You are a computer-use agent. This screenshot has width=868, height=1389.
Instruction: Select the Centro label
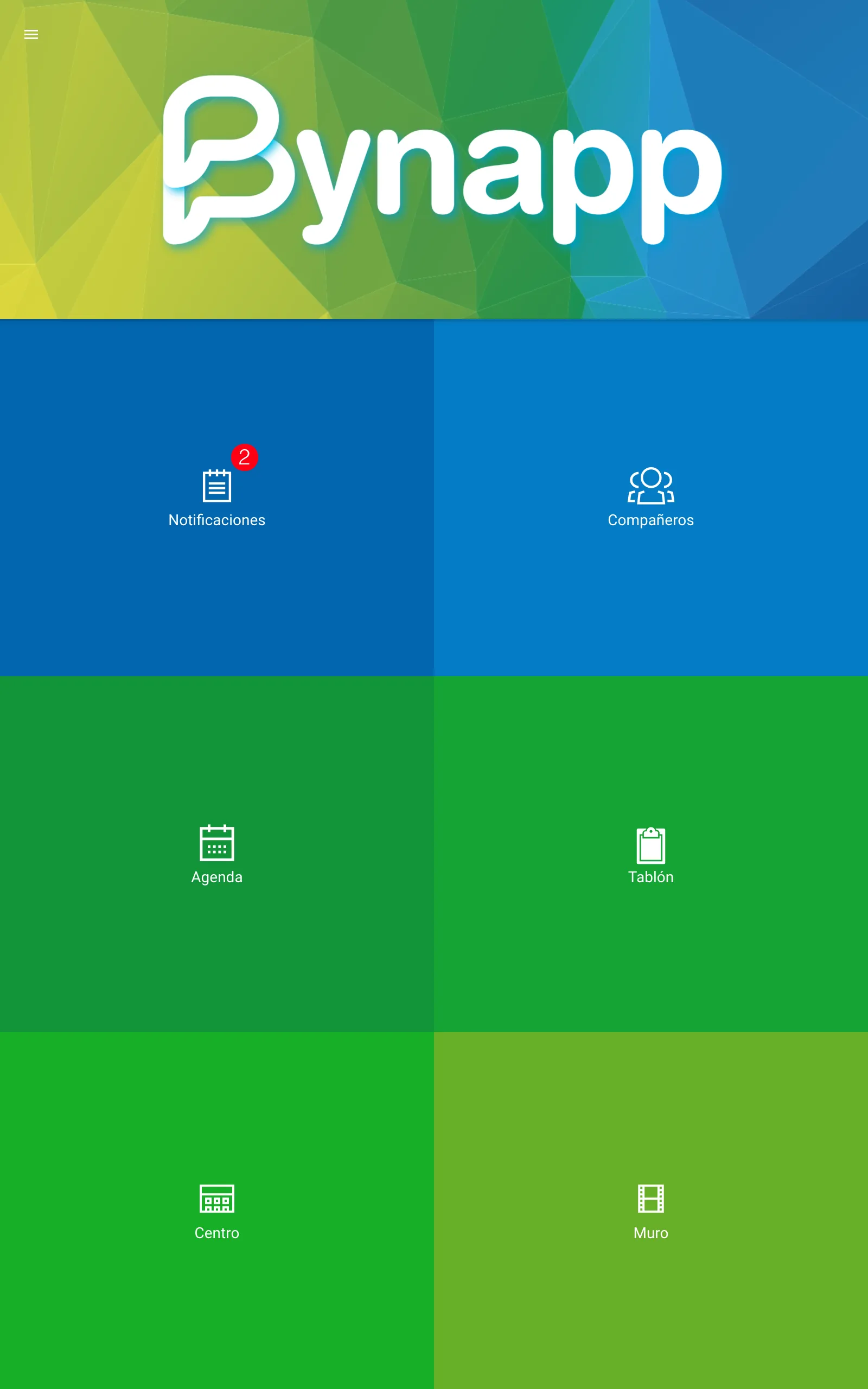217,1233
